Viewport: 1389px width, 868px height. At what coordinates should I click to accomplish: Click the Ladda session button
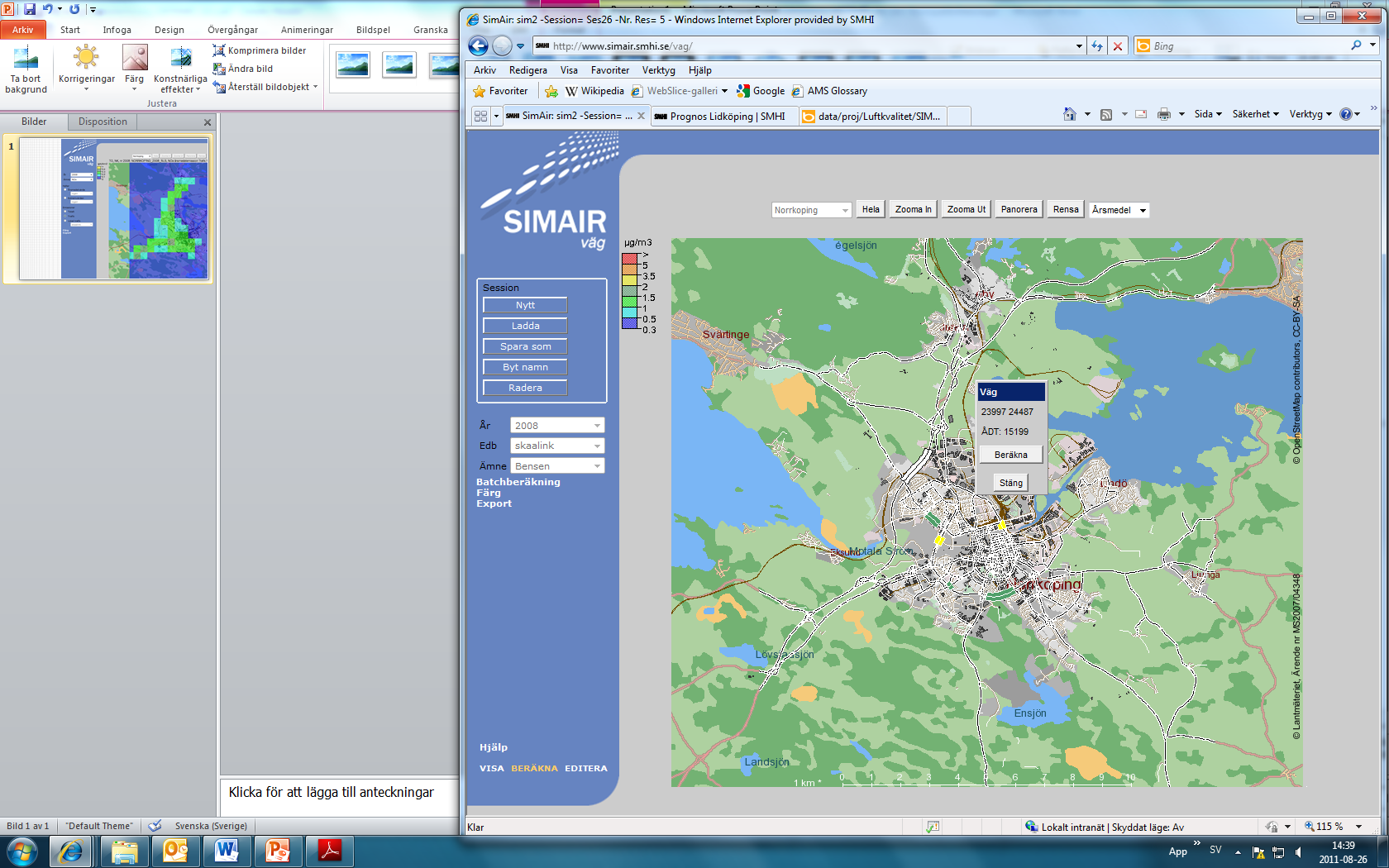pyautogui.click(x=525, y=326)
